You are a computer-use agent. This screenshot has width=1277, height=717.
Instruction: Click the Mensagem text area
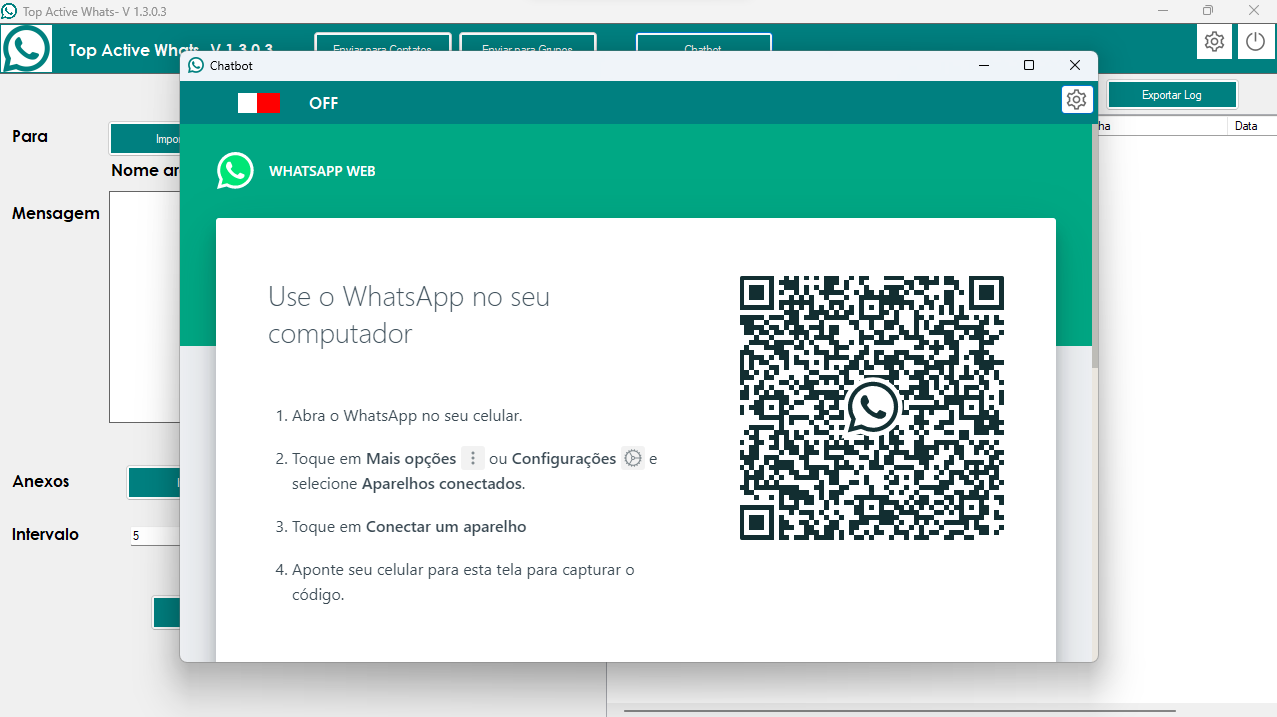coord(145,306)
